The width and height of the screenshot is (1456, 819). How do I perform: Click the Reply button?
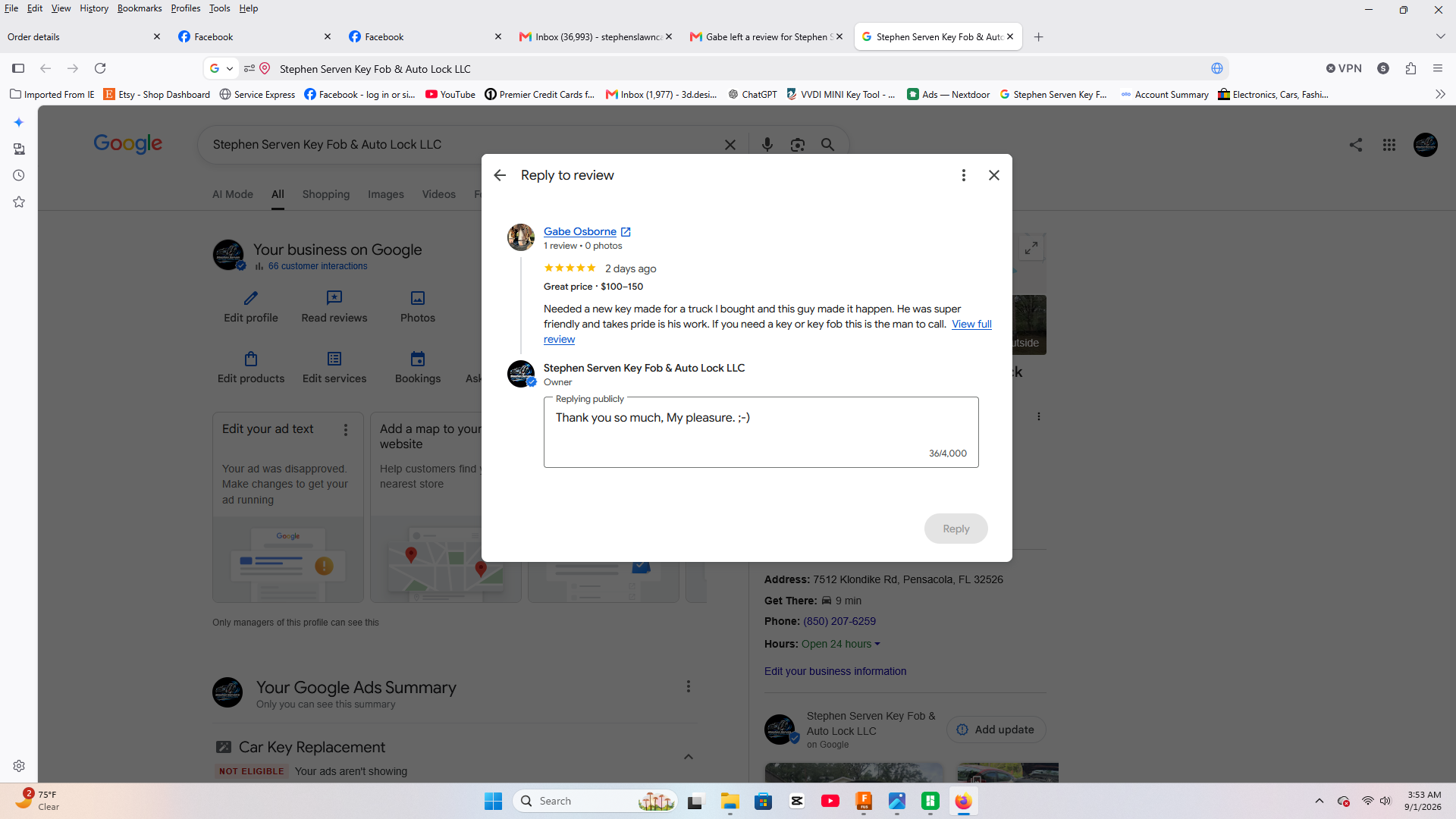click(955, 529)
